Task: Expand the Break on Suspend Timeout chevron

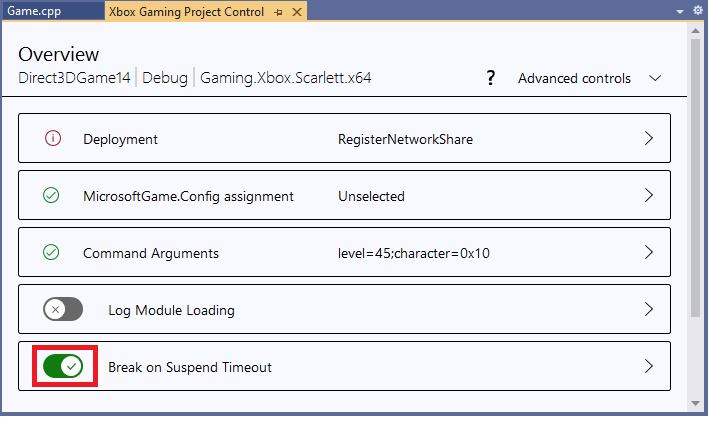Action: (649, 366)
